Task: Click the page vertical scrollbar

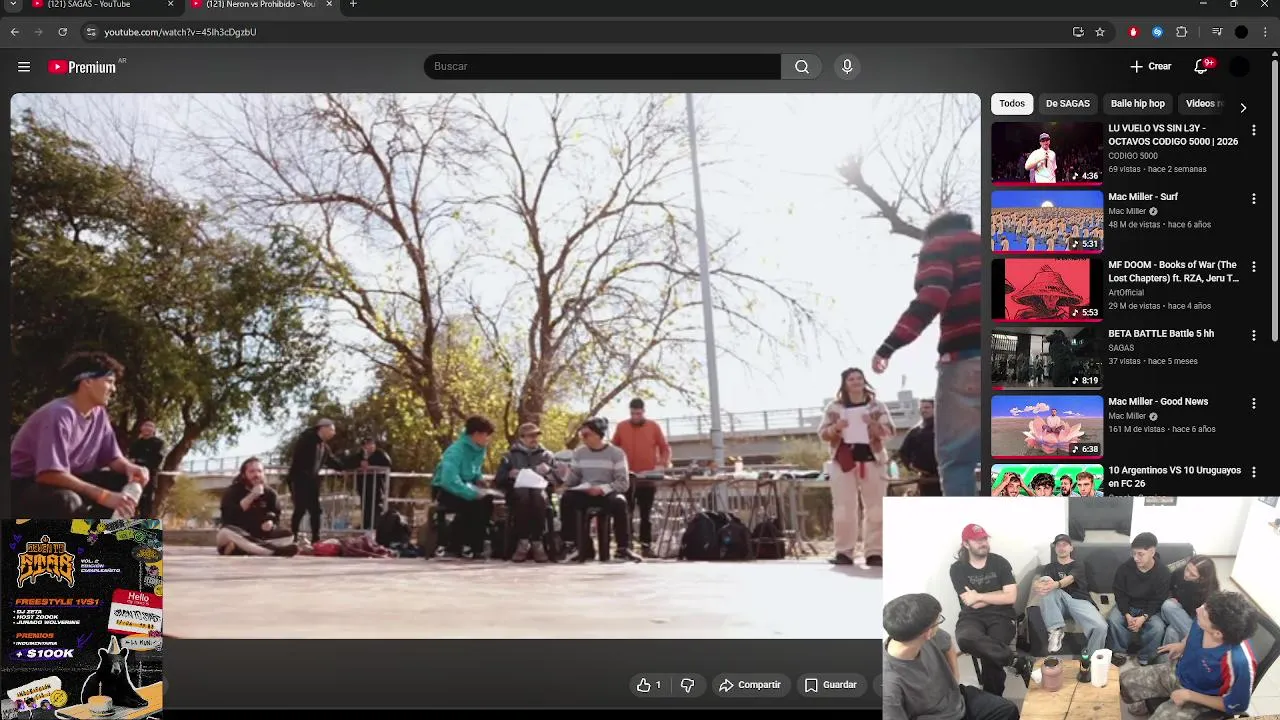Action: [1274, 200]
